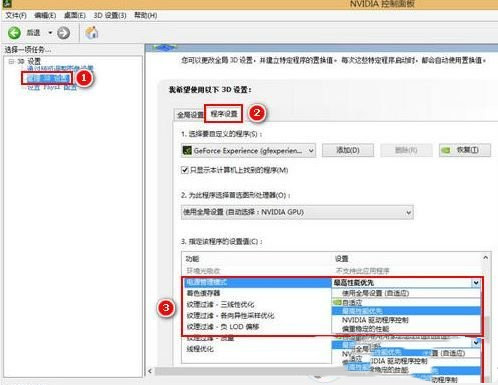The image size is (498, 385).
Task: Open the 3D 设置 menu in the menu bar
Action: tap(110, 15)
